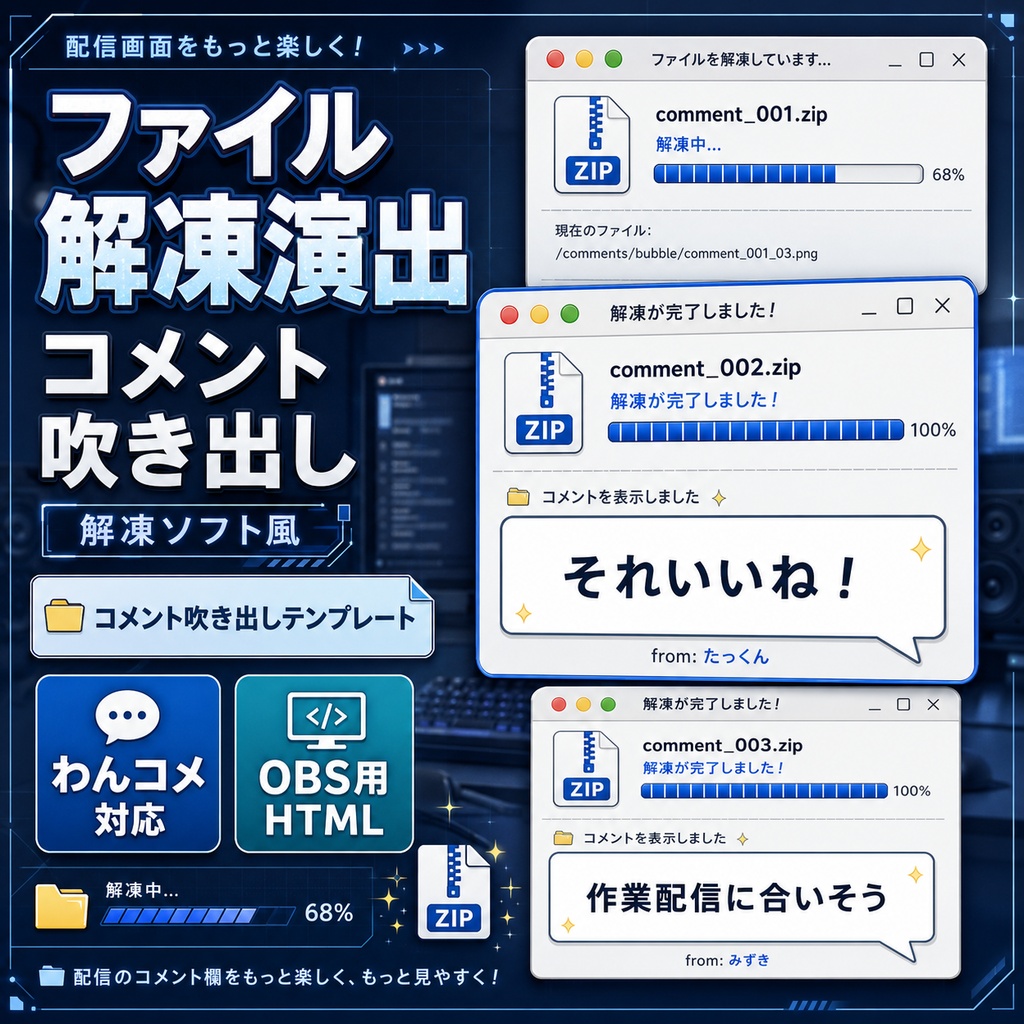Click folder icon next to コメントを表示しました in comment_003 window
This screenshot has width=1024, height=1024.
pyautogui.click(x=563, y=838)
